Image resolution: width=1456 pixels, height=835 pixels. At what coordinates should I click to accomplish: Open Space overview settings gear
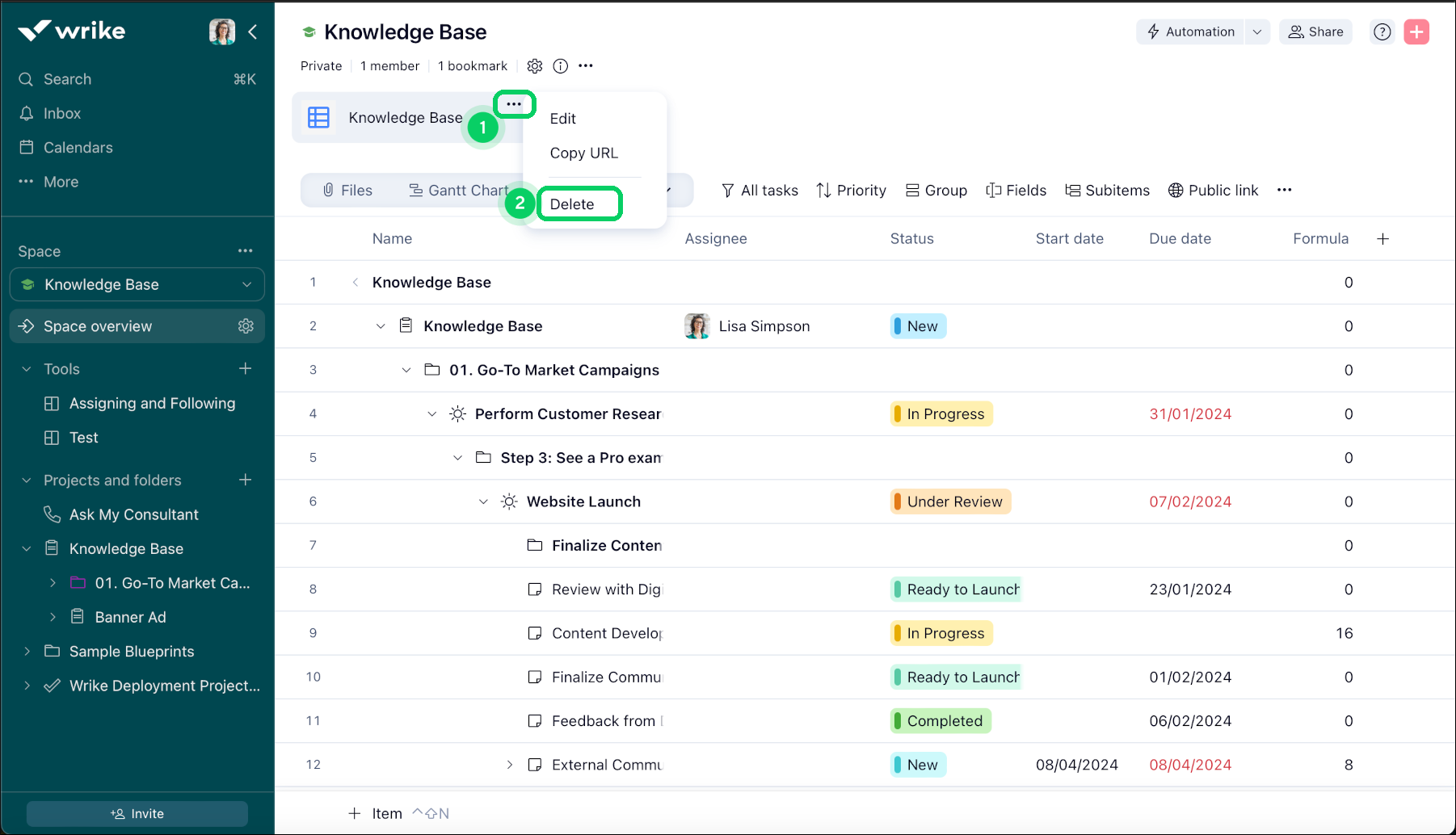coord(246,326)
